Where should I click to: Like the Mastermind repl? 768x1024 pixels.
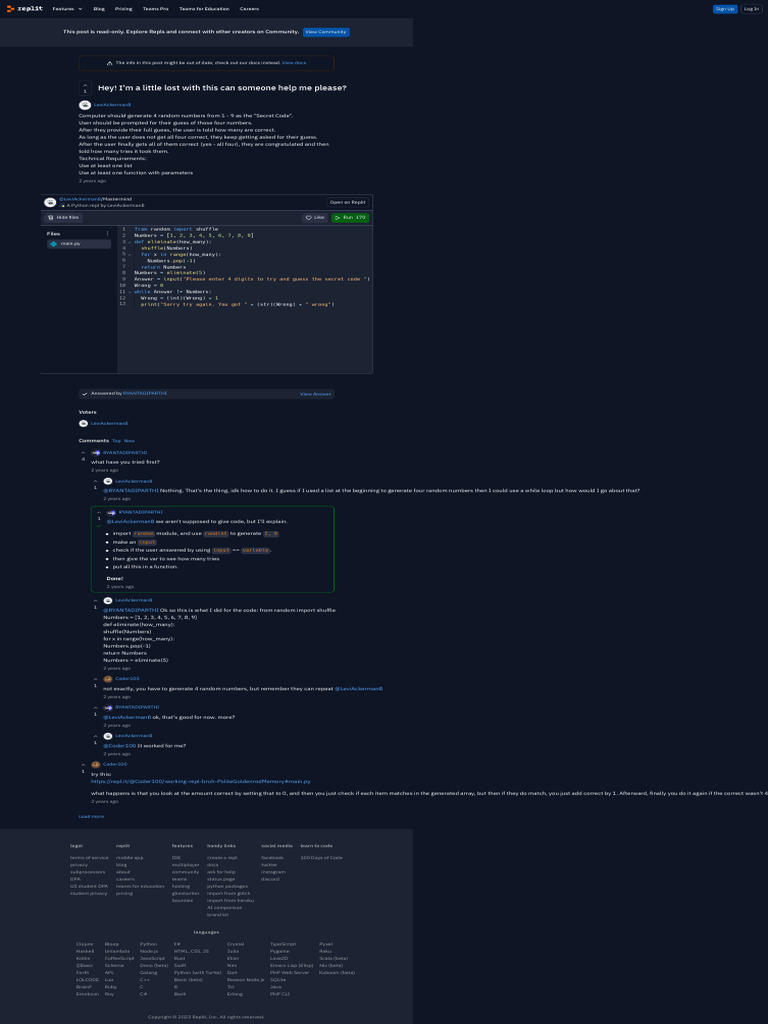[315, 217]
